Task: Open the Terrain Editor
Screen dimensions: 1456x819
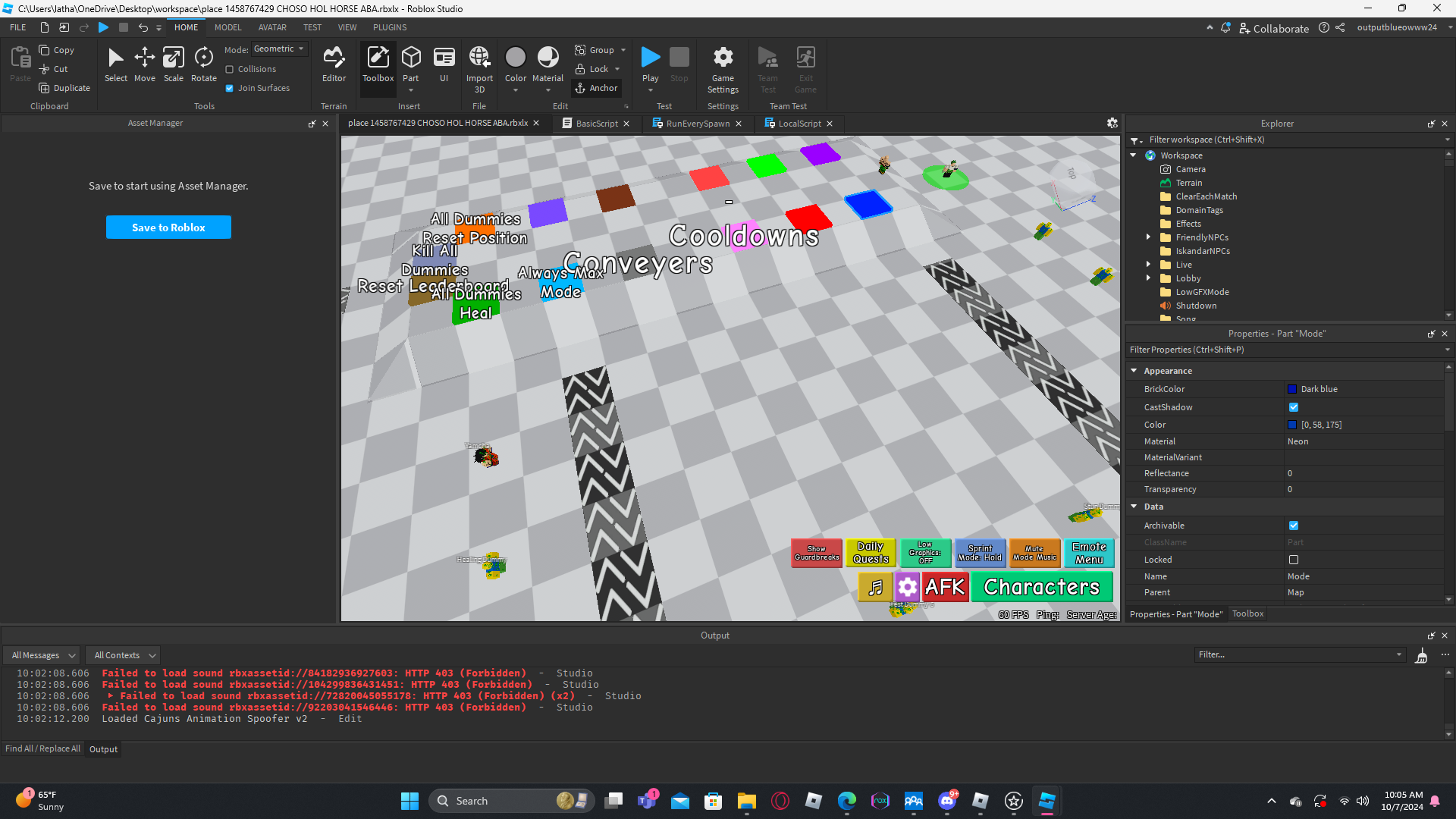Action: click(334, 64)
